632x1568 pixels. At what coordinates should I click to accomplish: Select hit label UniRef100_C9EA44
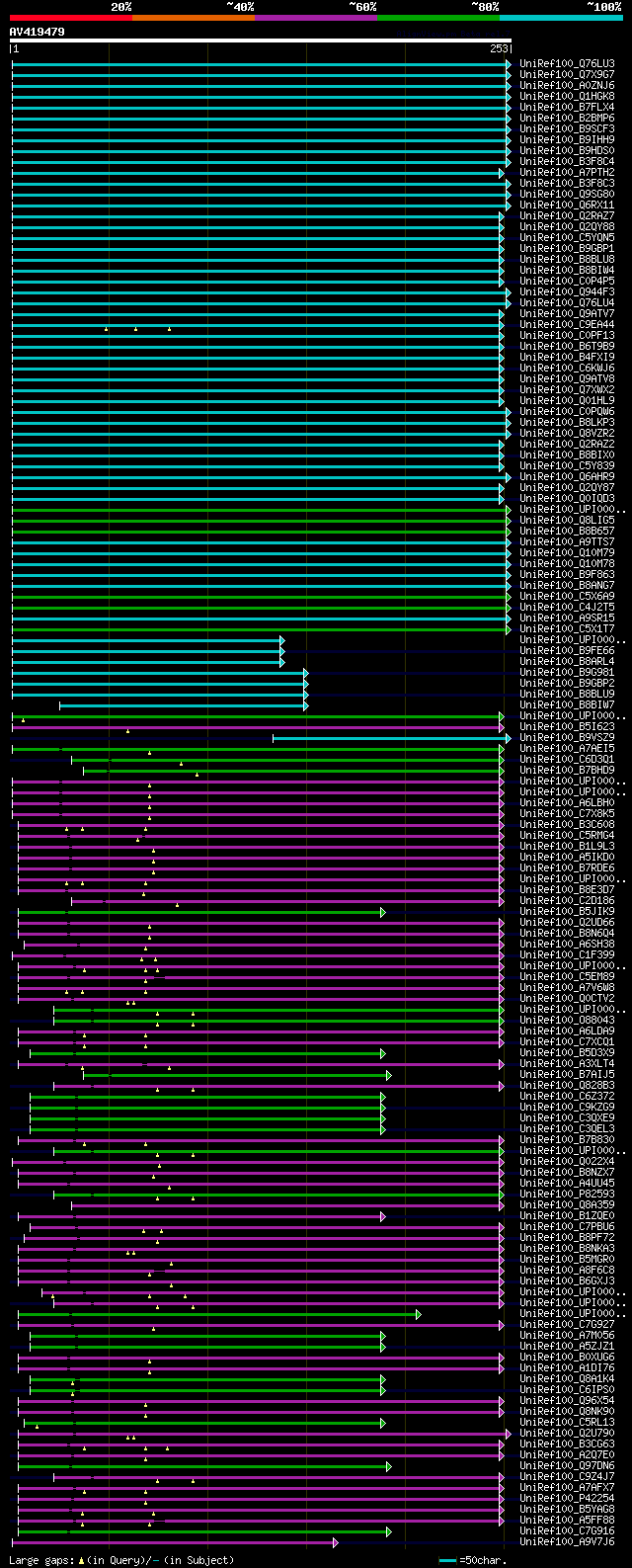pos(567,325)
